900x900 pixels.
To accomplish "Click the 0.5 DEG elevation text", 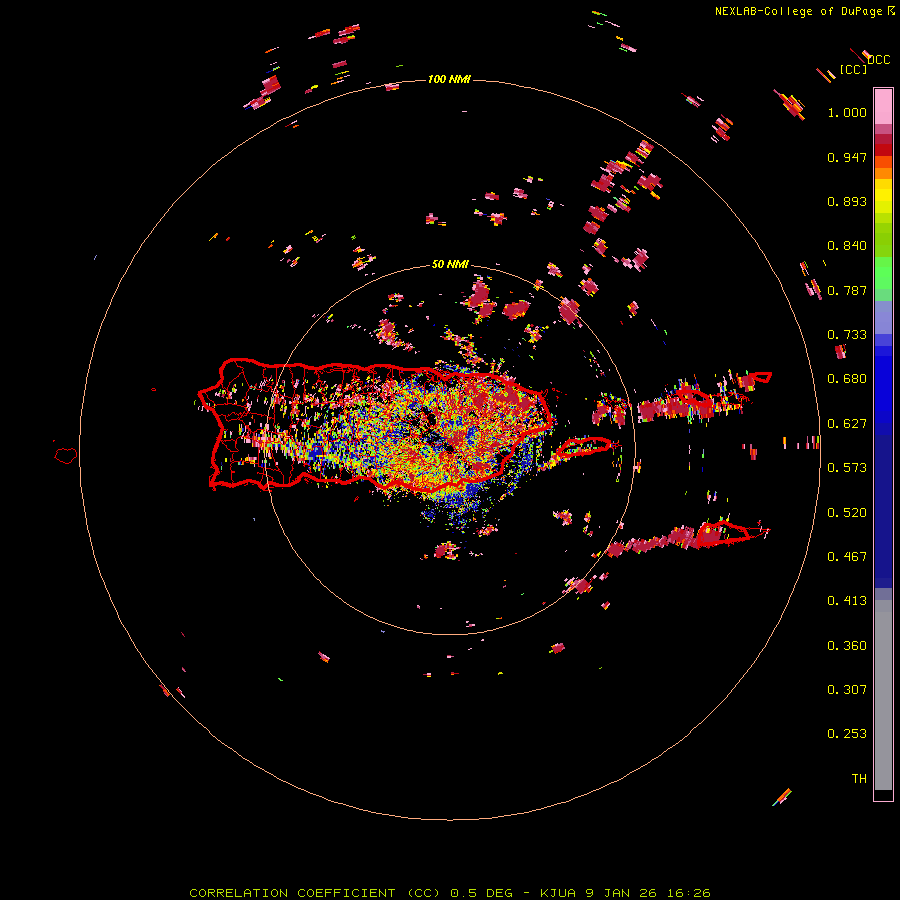I will [481, 893].
